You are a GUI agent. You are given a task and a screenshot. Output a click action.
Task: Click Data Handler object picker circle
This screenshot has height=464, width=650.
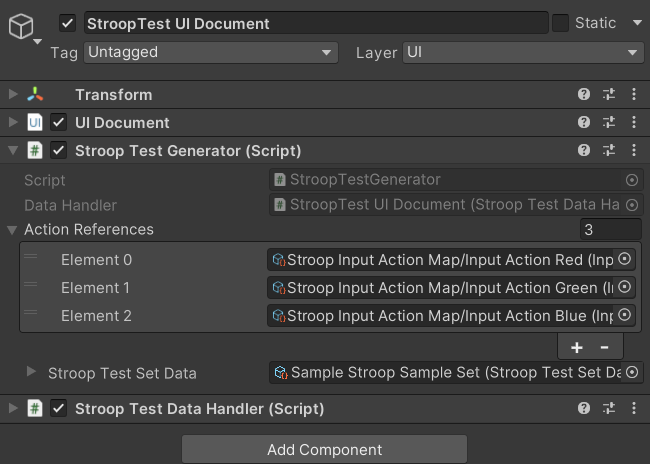pyautogui.click(x=632, y=205)
